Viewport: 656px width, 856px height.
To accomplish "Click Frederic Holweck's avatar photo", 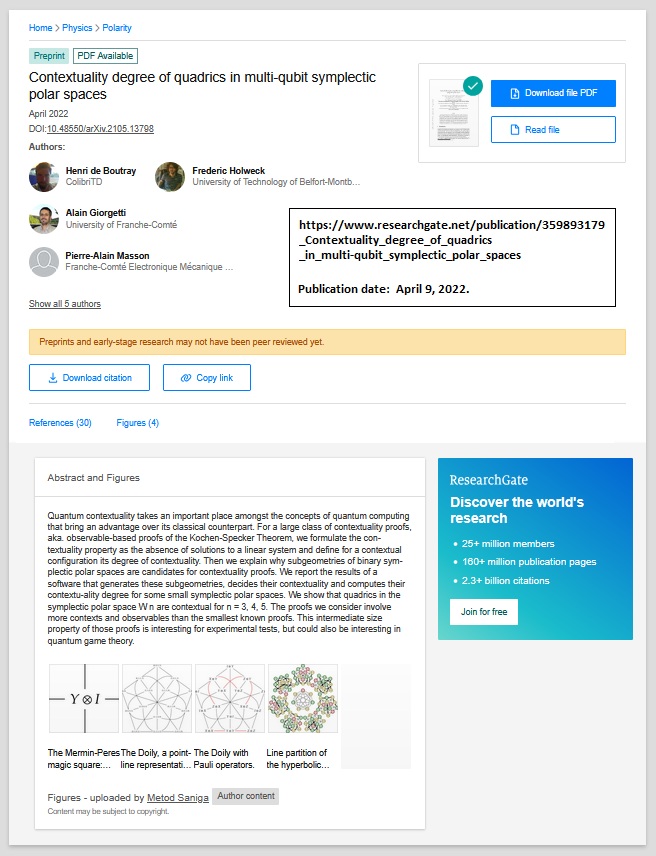I will pyautogui.click(x=170, y=177).
